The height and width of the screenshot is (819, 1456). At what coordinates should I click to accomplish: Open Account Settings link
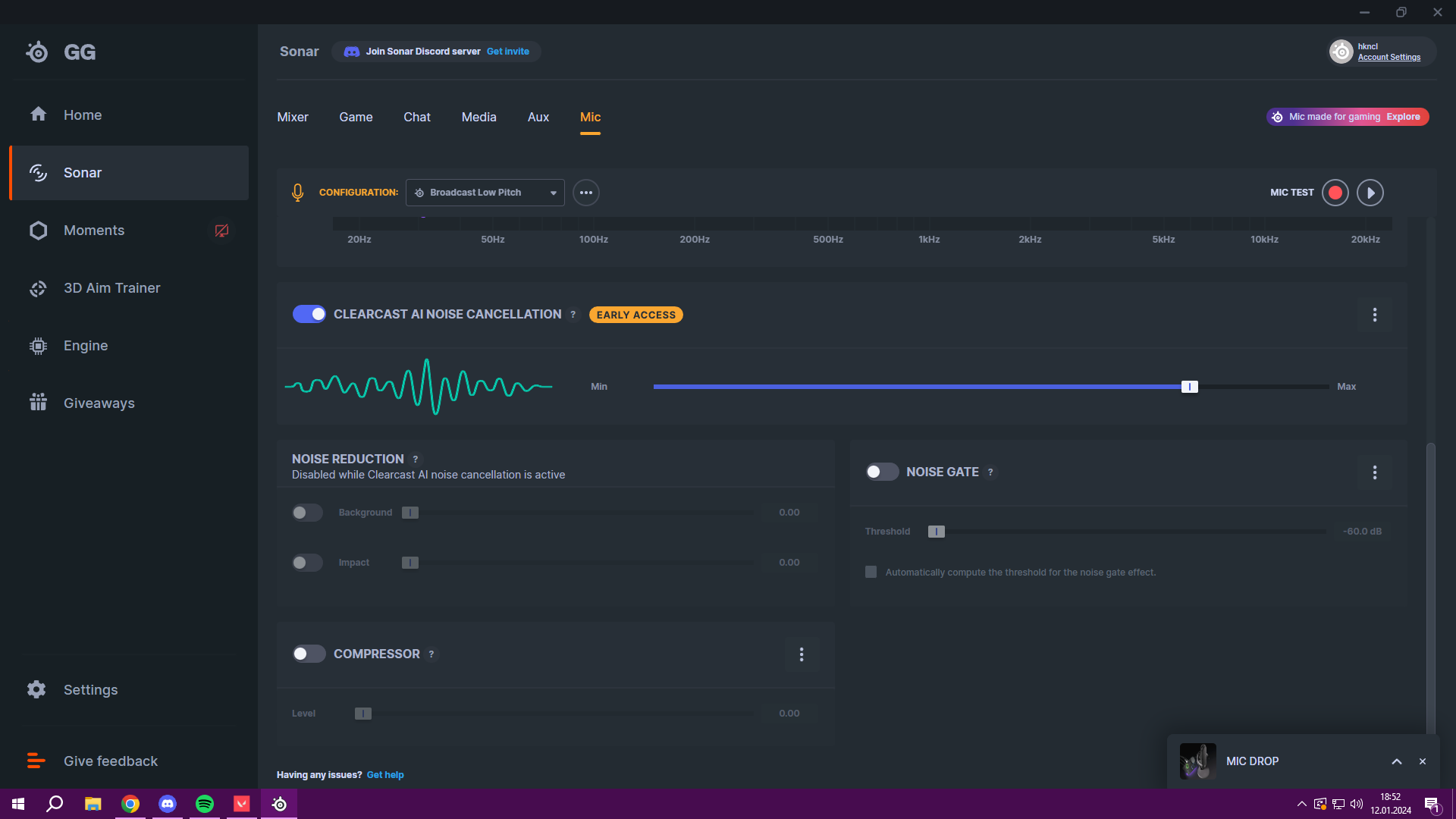[x=1389, y=58]
